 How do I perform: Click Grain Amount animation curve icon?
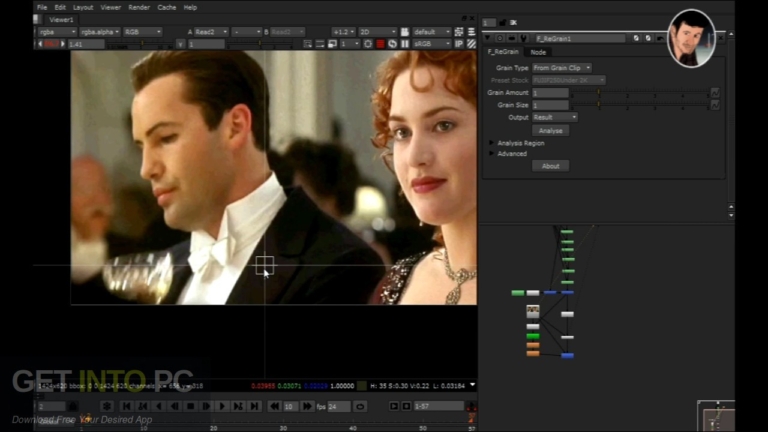[715, 93]
